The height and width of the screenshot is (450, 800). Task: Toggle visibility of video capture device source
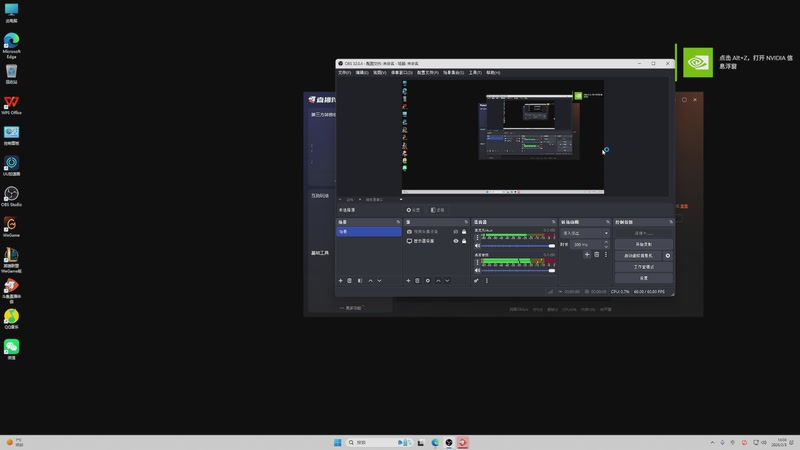tap(456, 232)
